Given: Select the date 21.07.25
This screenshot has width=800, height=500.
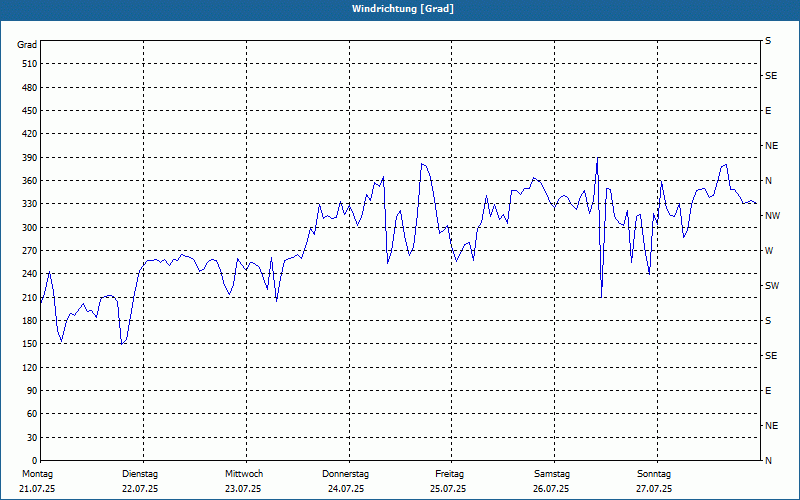Looking at the screenshot, I should click(x=37, y=489).
